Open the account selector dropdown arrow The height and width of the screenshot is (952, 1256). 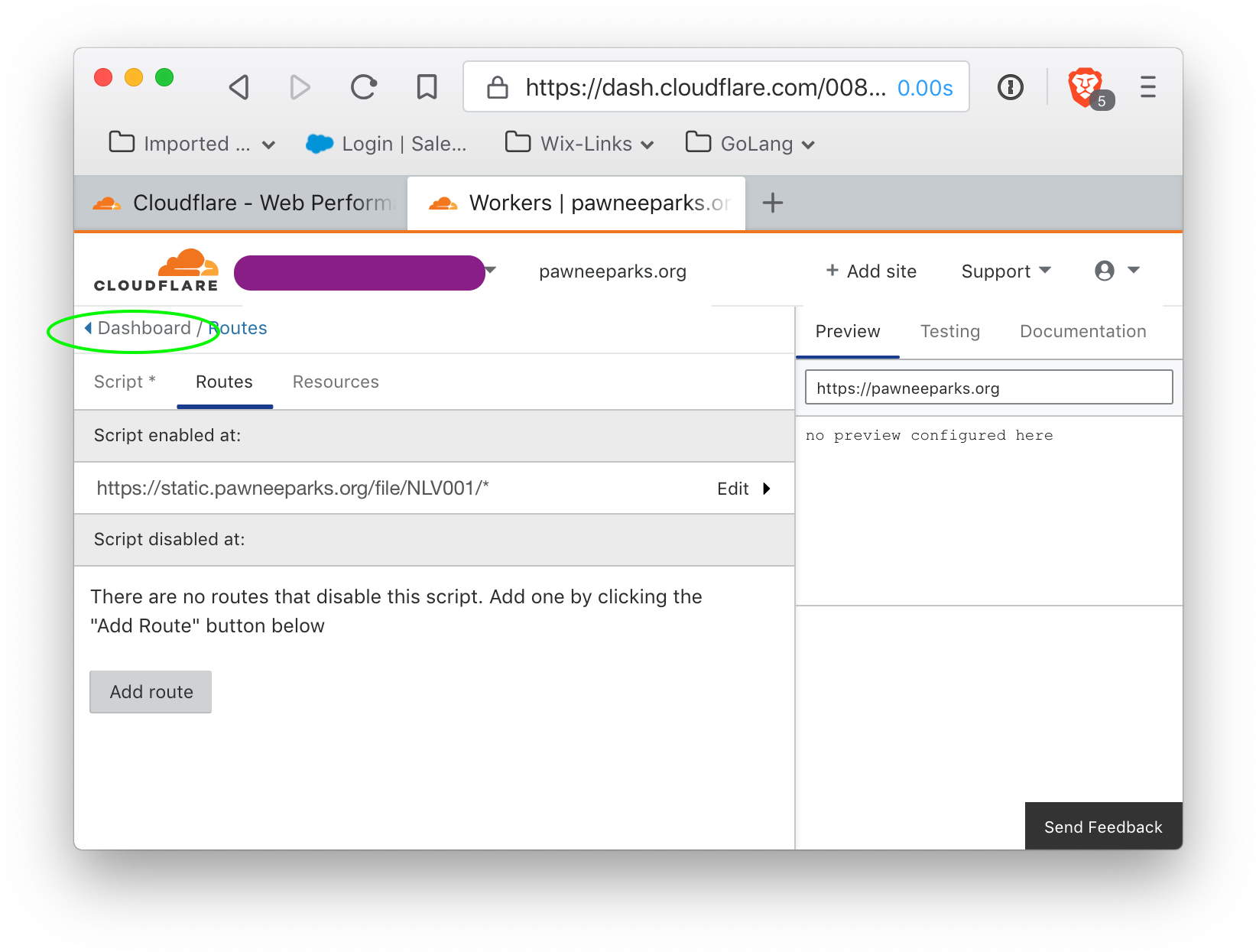[491, 270]
